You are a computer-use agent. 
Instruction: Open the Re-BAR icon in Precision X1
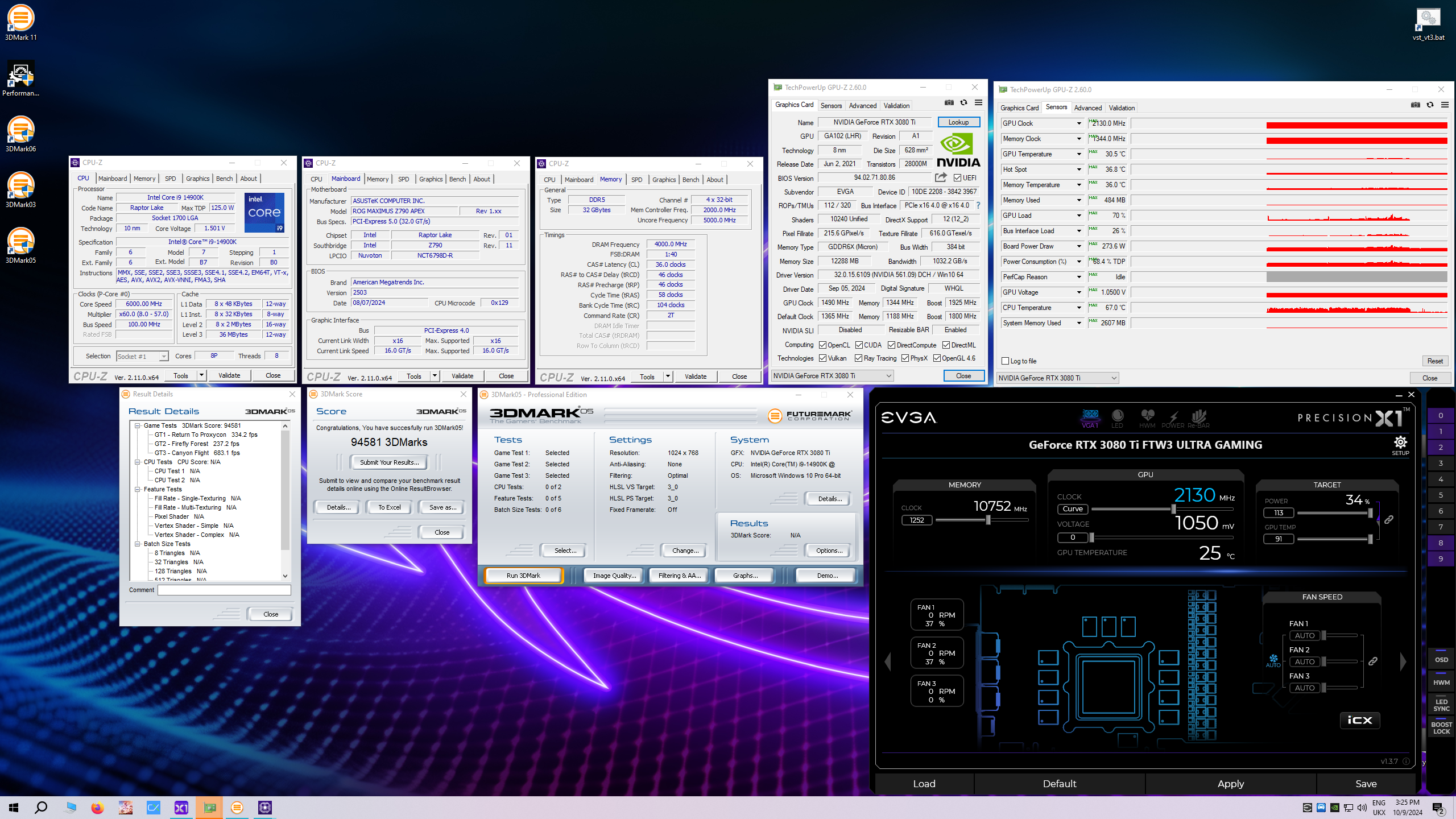pos(1198,418)
